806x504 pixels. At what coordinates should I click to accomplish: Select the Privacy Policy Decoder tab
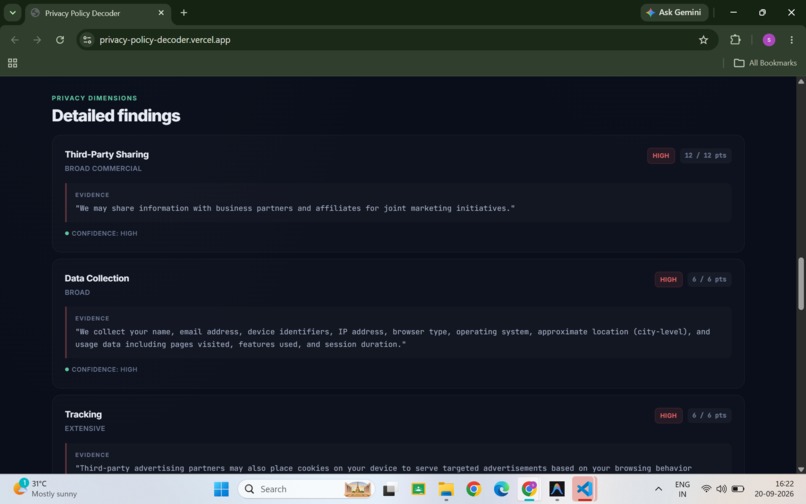tap(98, 13)
